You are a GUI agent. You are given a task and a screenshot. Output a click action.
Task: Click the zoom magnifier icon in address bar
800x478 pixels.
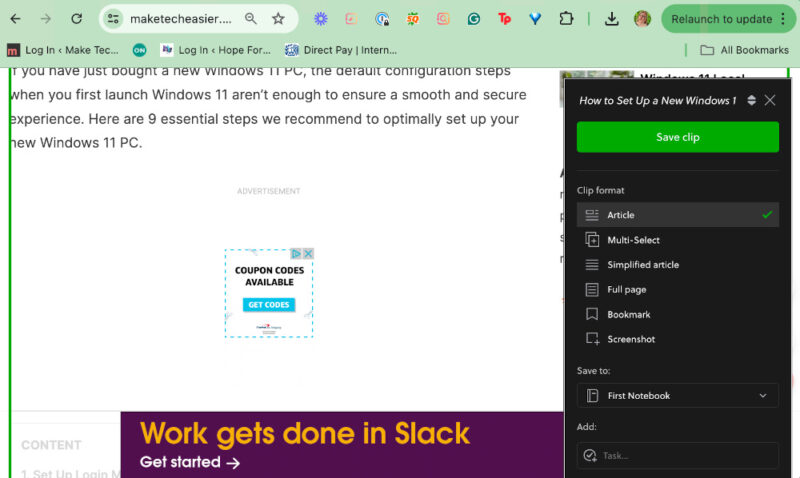[x=251, y=19]
